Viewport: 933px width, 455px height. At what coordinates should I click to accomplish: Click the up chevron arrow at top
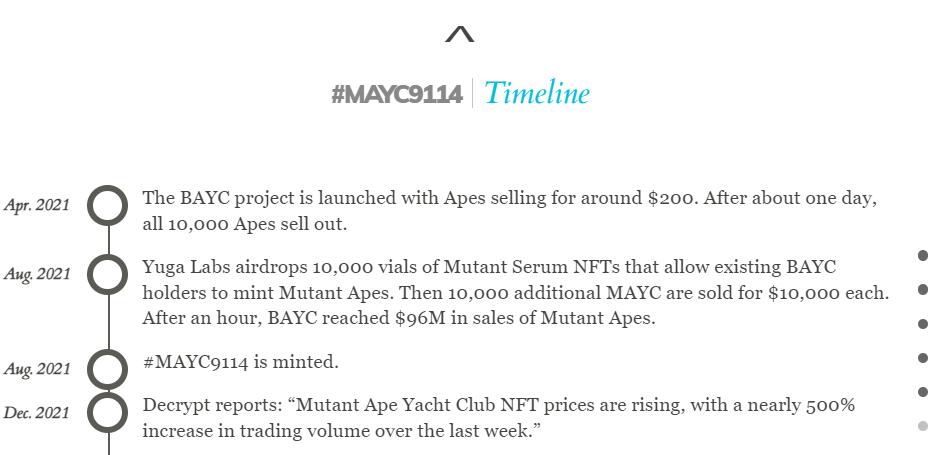[459, 35]
